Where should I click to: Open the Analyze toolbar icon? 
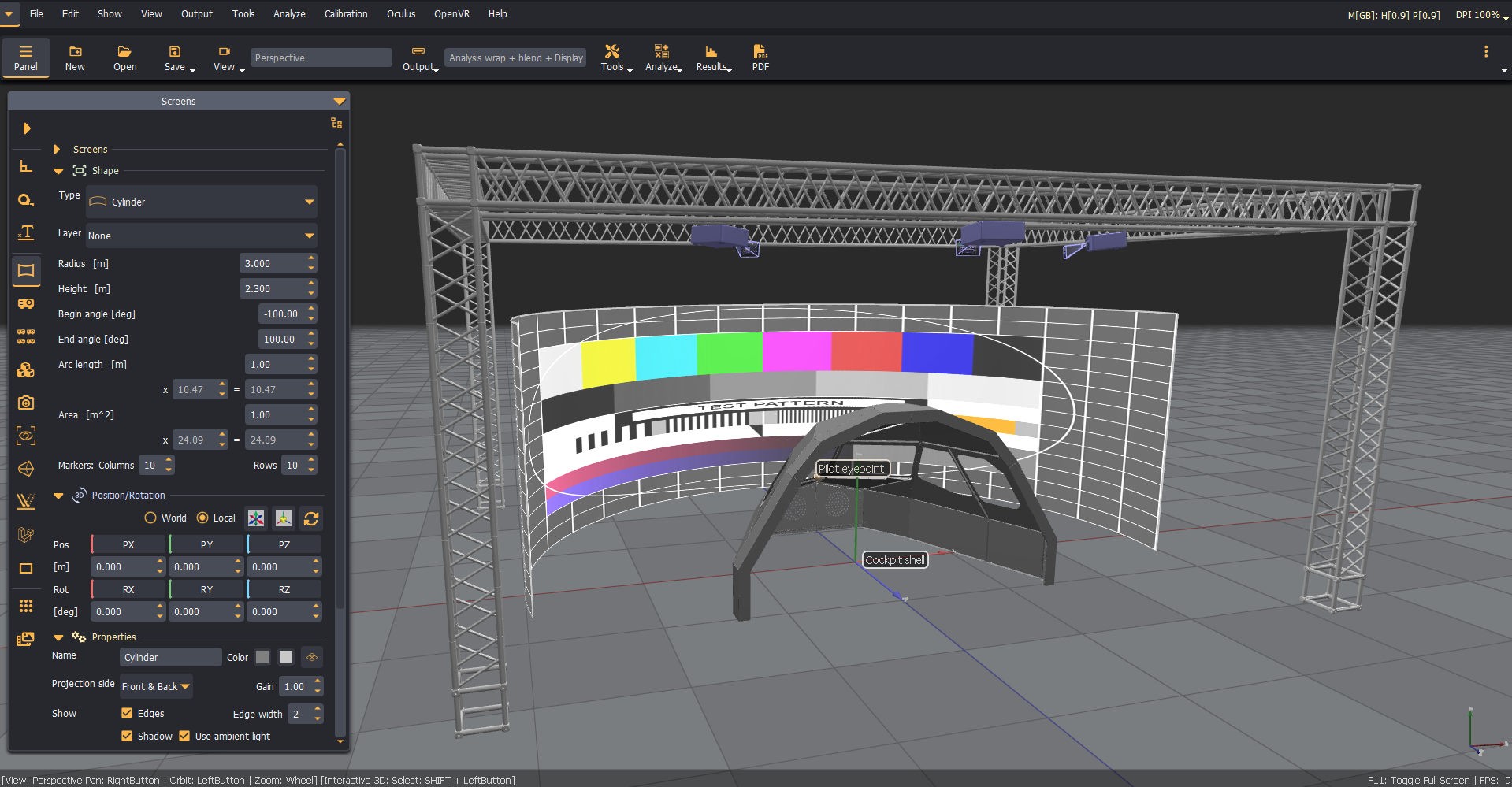pos(662,58)
